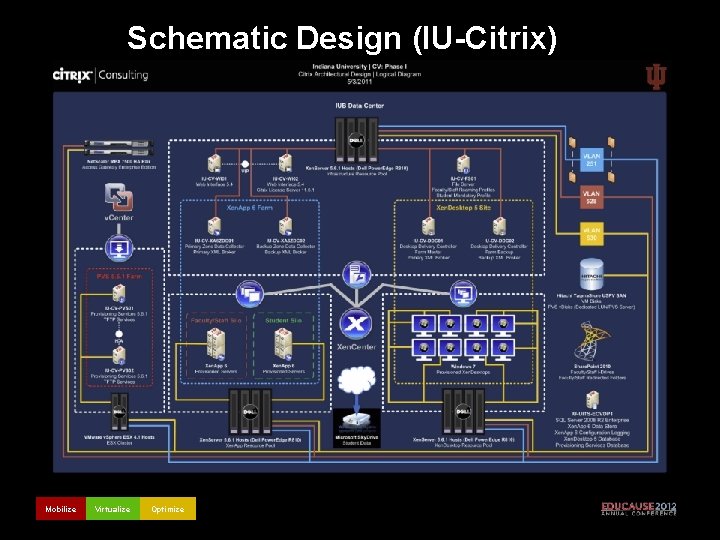The width and height of the screenshot is (720, 540).
Task: Select the VMware vSphere ESX 4.1 host server
Action: point(119,411)
